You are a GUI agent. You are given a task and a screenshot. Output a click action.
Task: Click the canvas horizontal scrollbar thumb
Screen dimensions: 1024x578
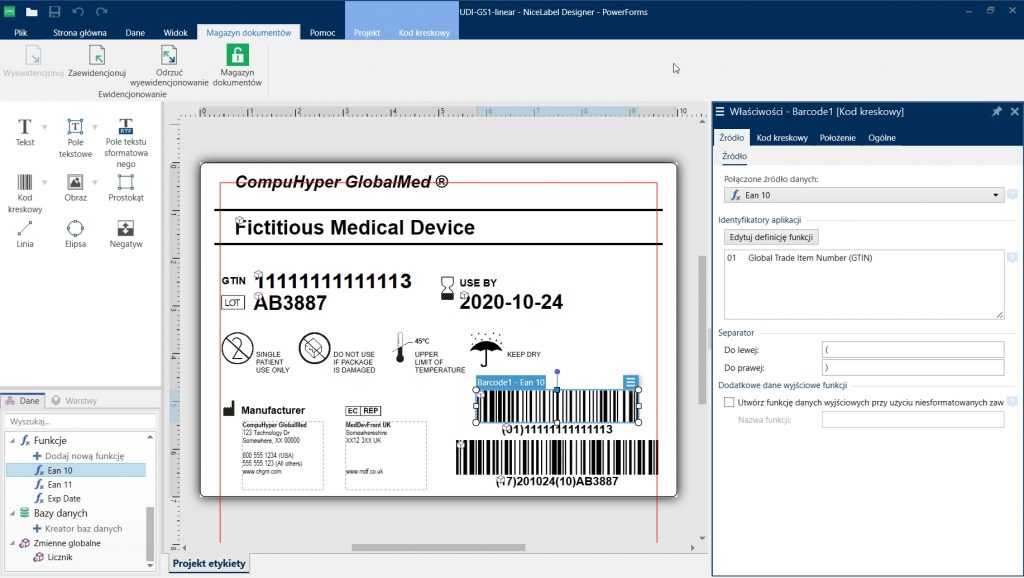pos(438,547)
